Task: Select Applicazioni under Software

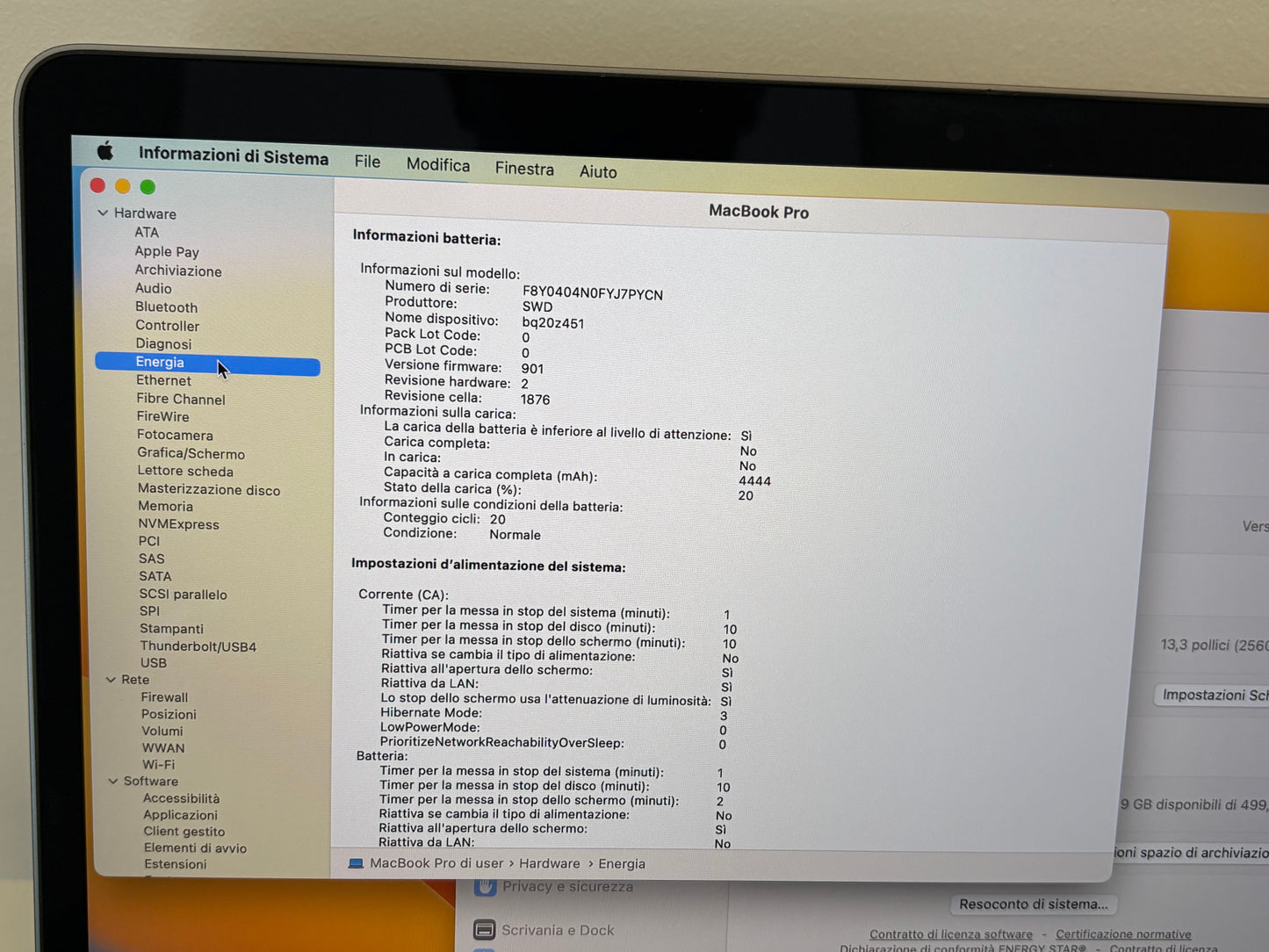Action: coord(180,815)
